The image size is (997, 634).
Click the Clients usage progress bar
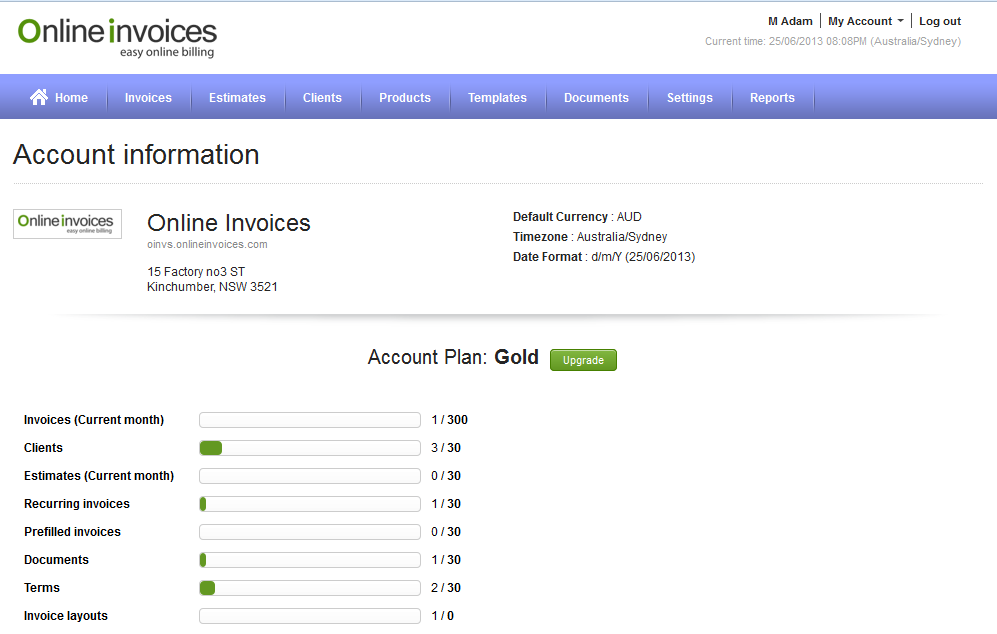310,448
